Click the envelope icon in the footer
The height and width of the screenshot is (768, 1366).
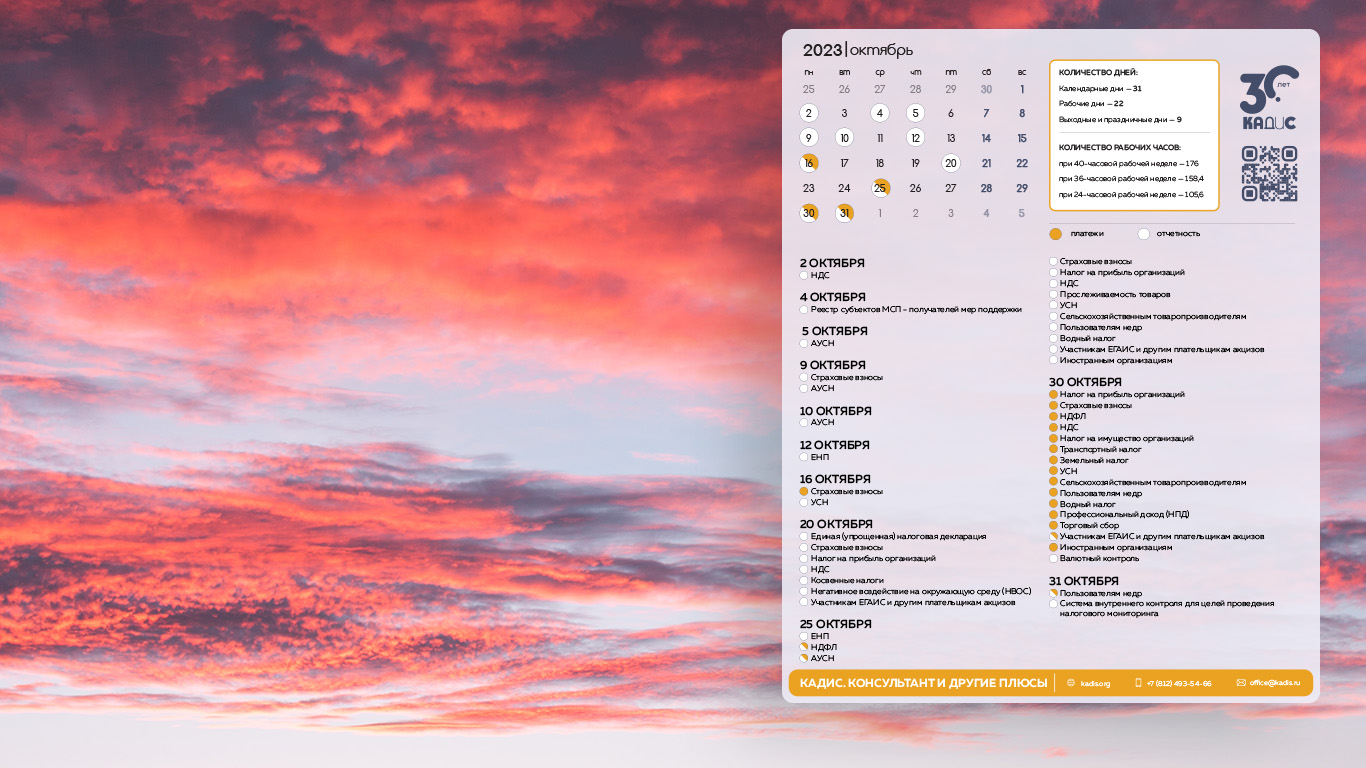click(x=1241, y=683)
